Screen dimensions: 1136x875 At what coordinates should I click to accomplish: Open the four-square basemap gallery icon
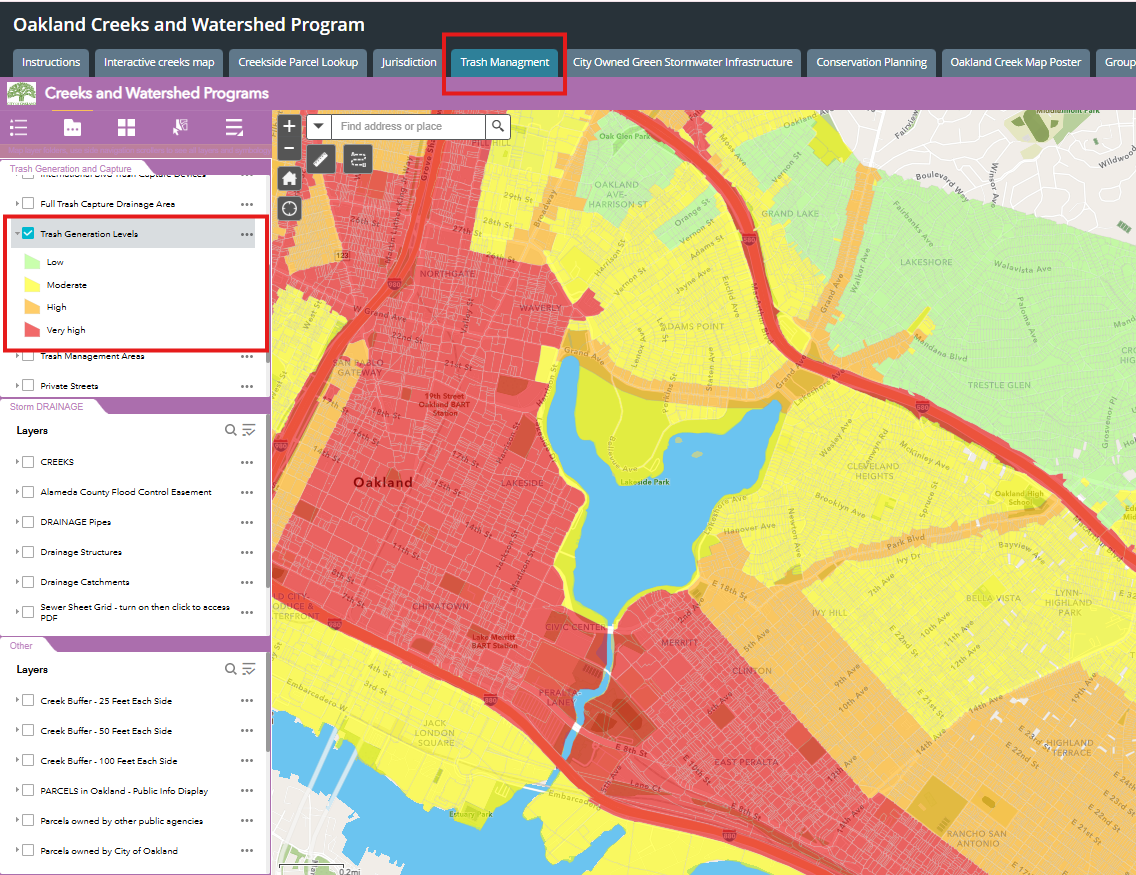(x=126, y=127)
